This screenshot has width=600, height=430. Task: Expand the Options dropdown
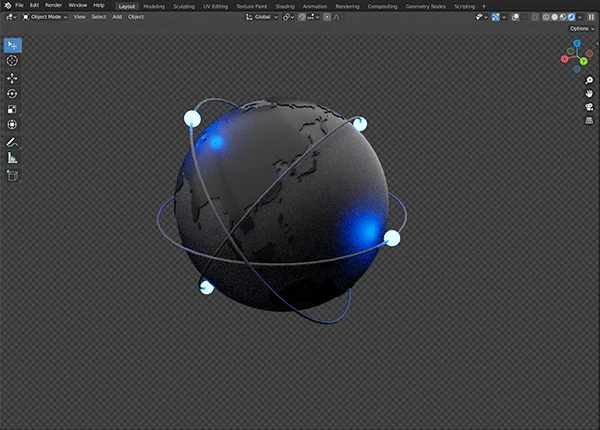coord(582,29)
